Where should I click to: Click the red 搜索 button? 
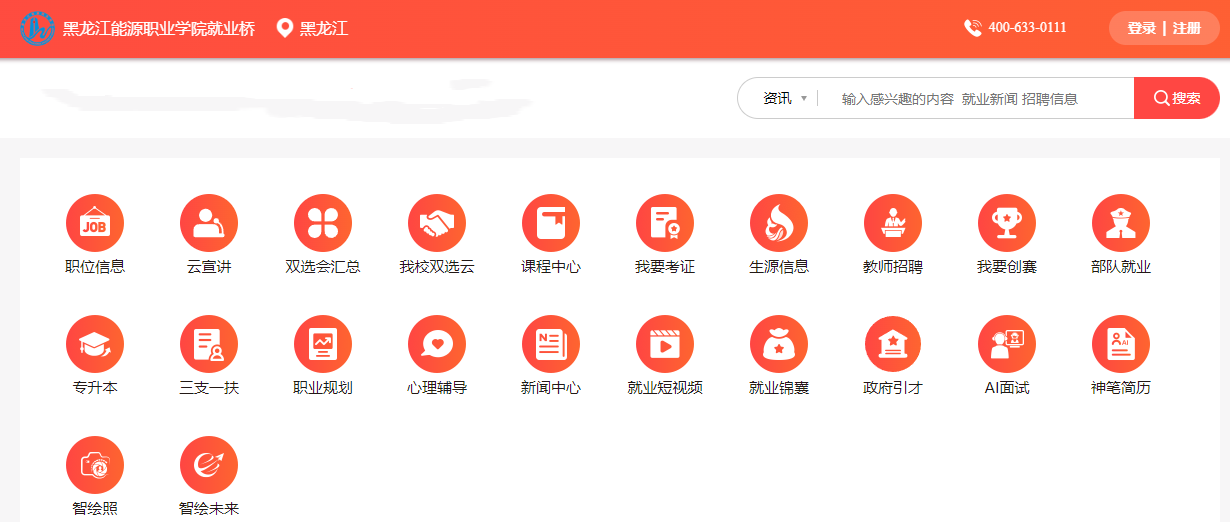coord(1176,98)
